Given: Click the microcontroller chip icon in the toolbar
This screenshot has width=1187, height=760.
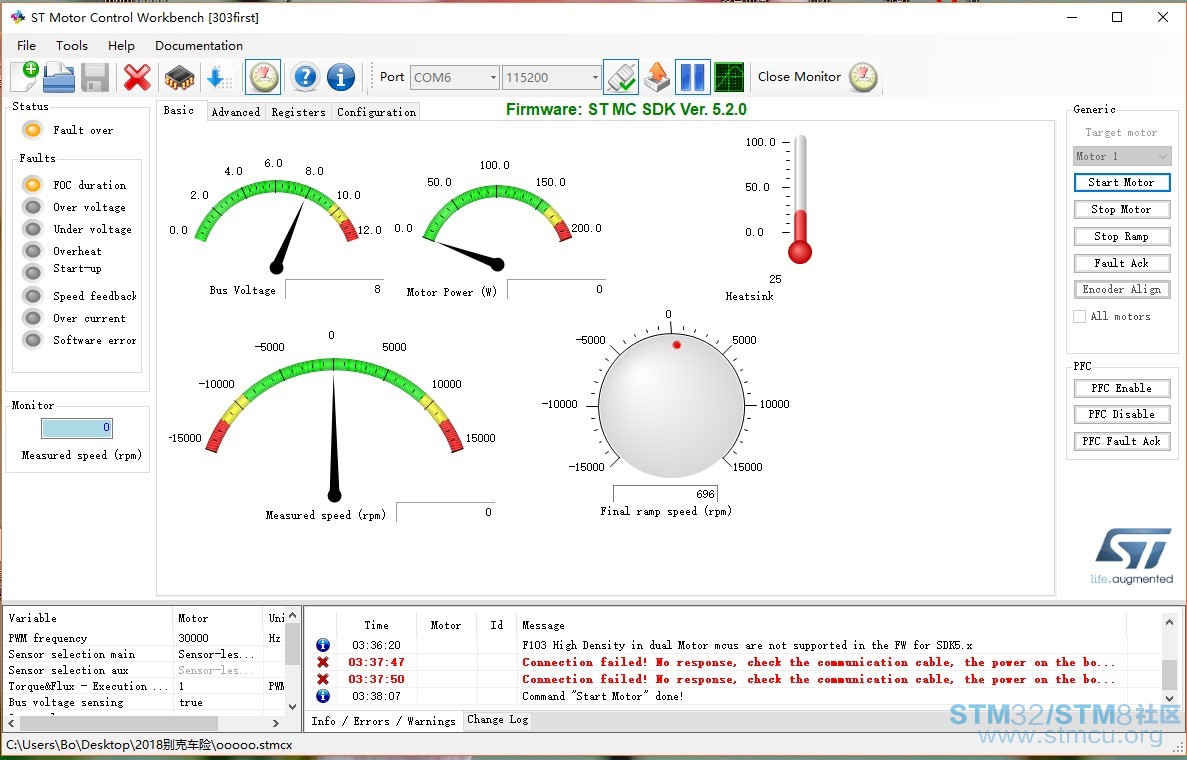Looking at the screenshot, I should coord(179,77).
